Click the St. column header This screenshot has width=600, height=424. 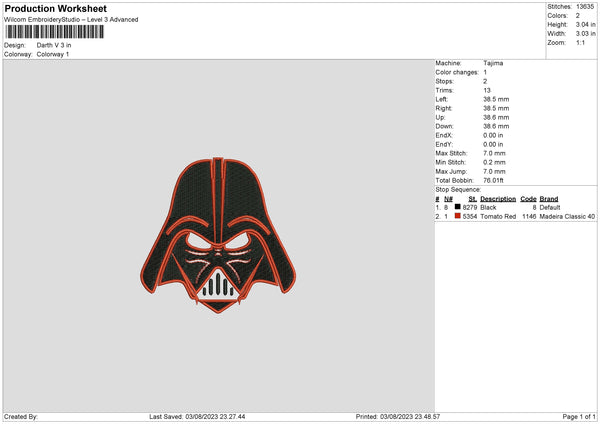click(x=473, y=199)
